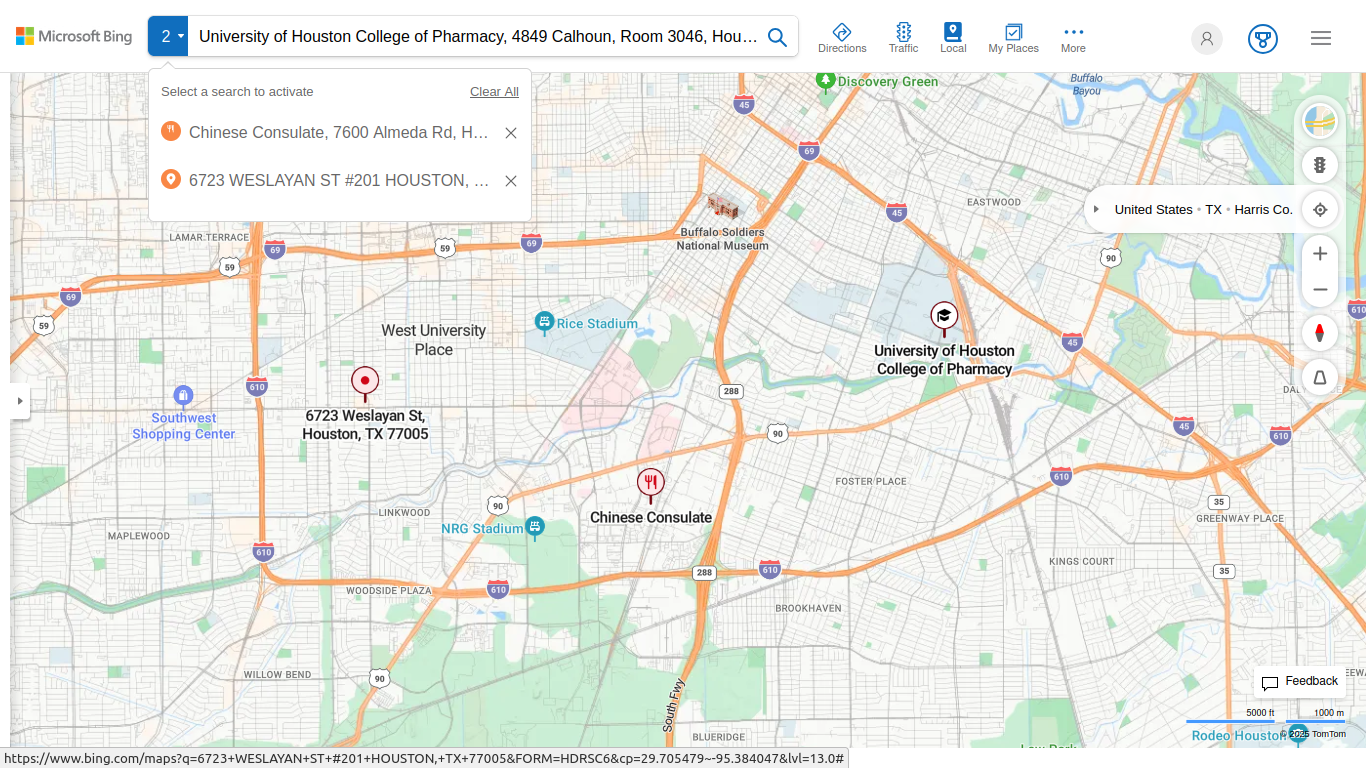The image size is (1366, 768).
Task: Expand the active searches counter dropdown
Action: click(x=168, y=37)
